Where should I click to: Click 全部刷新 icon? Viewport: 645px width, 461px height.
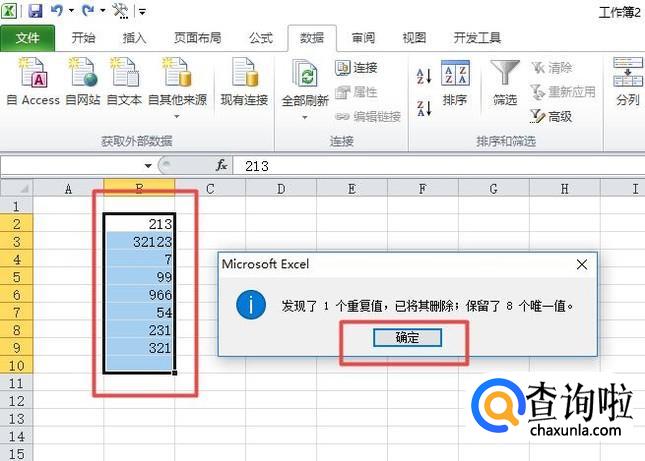pos(305,74)
